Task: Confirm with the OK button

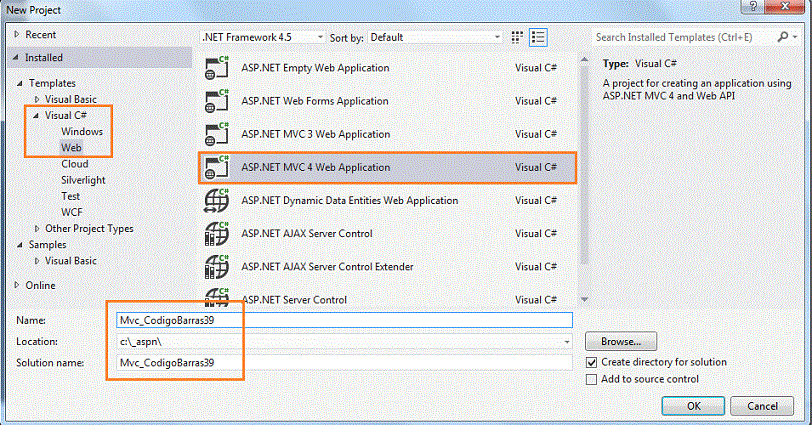Action: click(693, 406)
